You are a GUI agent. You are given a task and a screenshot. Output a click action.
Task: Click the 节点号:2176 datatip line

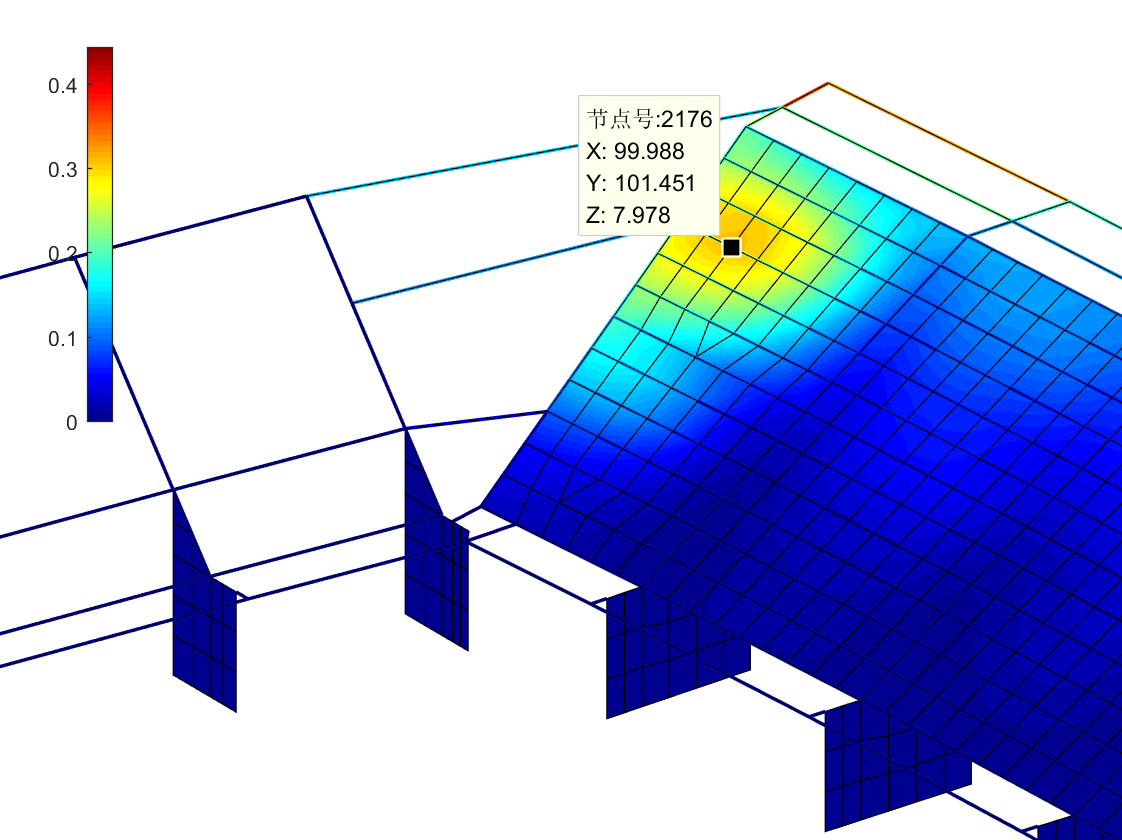pyautogui.click(x=650, y=119)
